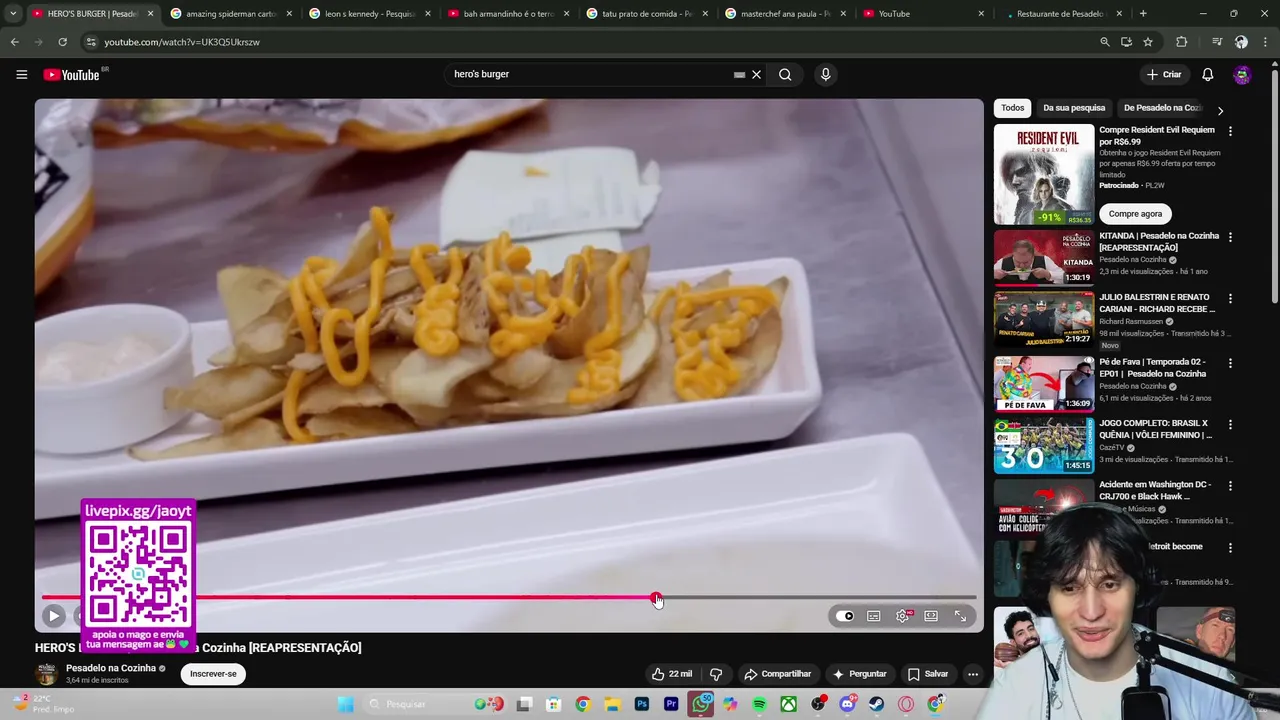Save the video with Salvar
The width and height of the screenshot is (1280, 720).
(928, 674)
